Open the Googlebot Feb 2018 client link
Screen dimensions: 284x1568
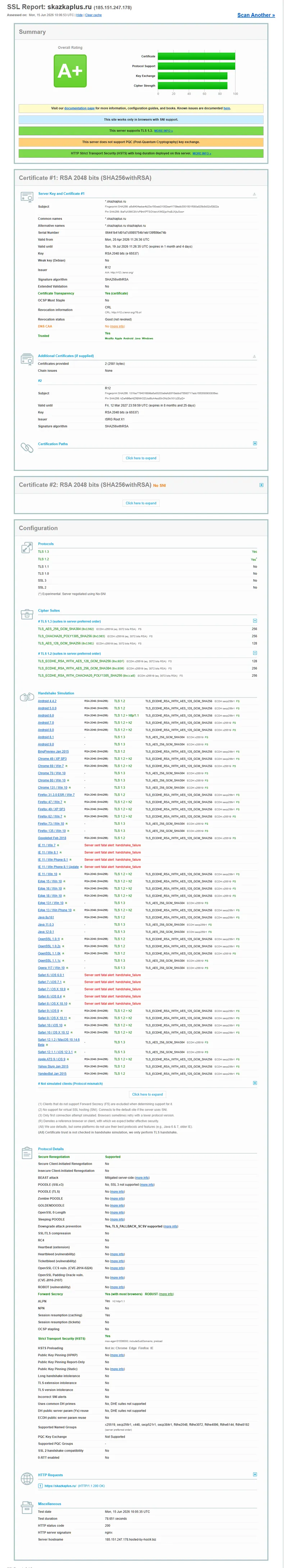pos(52,838)
